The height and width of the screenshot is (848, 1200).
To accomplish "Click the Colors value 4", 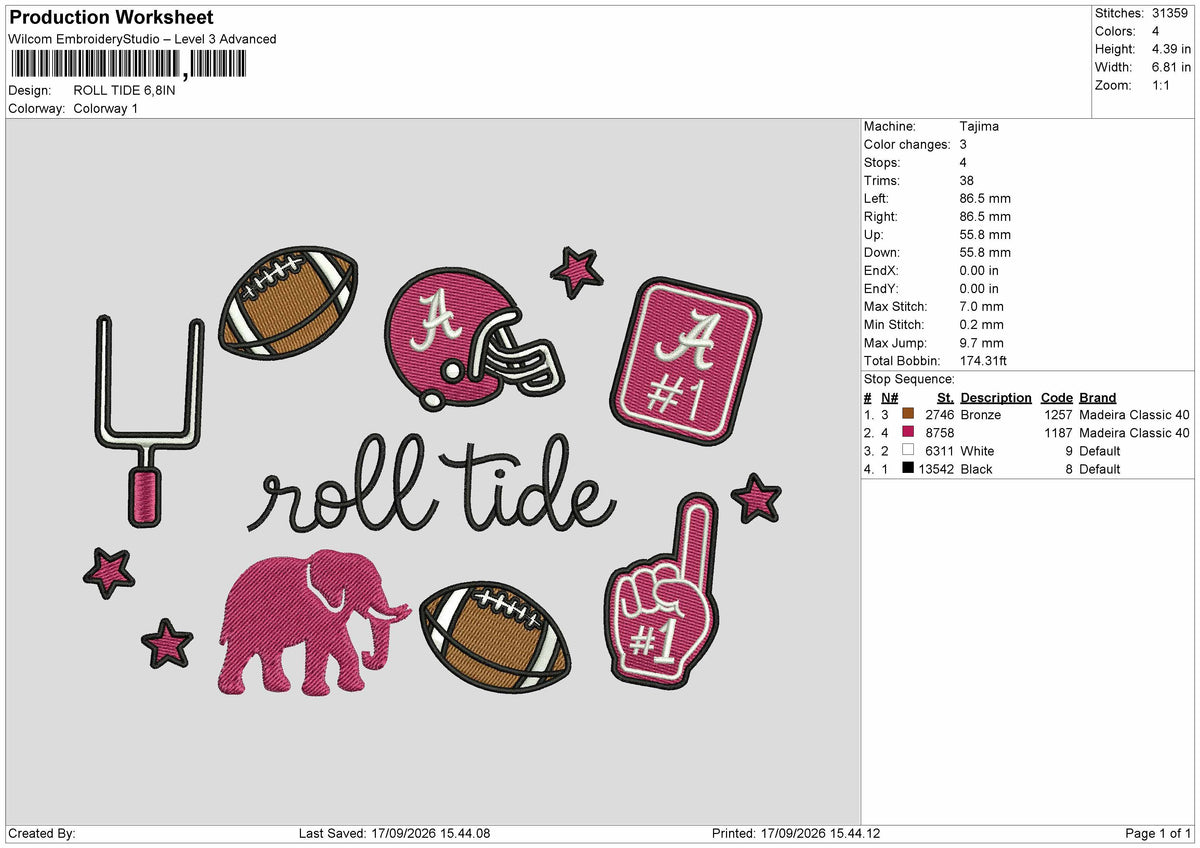I will point(1156,31).
